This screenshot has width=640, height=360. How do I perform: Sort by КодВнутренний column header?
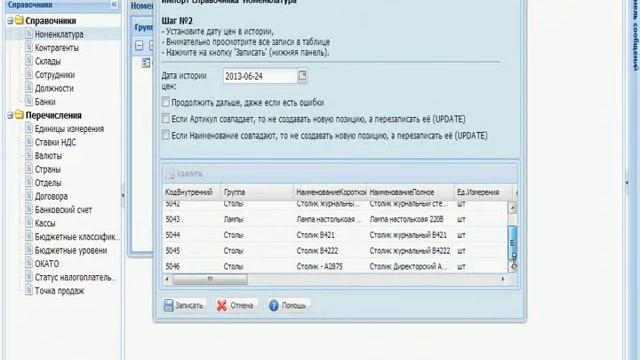(191, 192)
